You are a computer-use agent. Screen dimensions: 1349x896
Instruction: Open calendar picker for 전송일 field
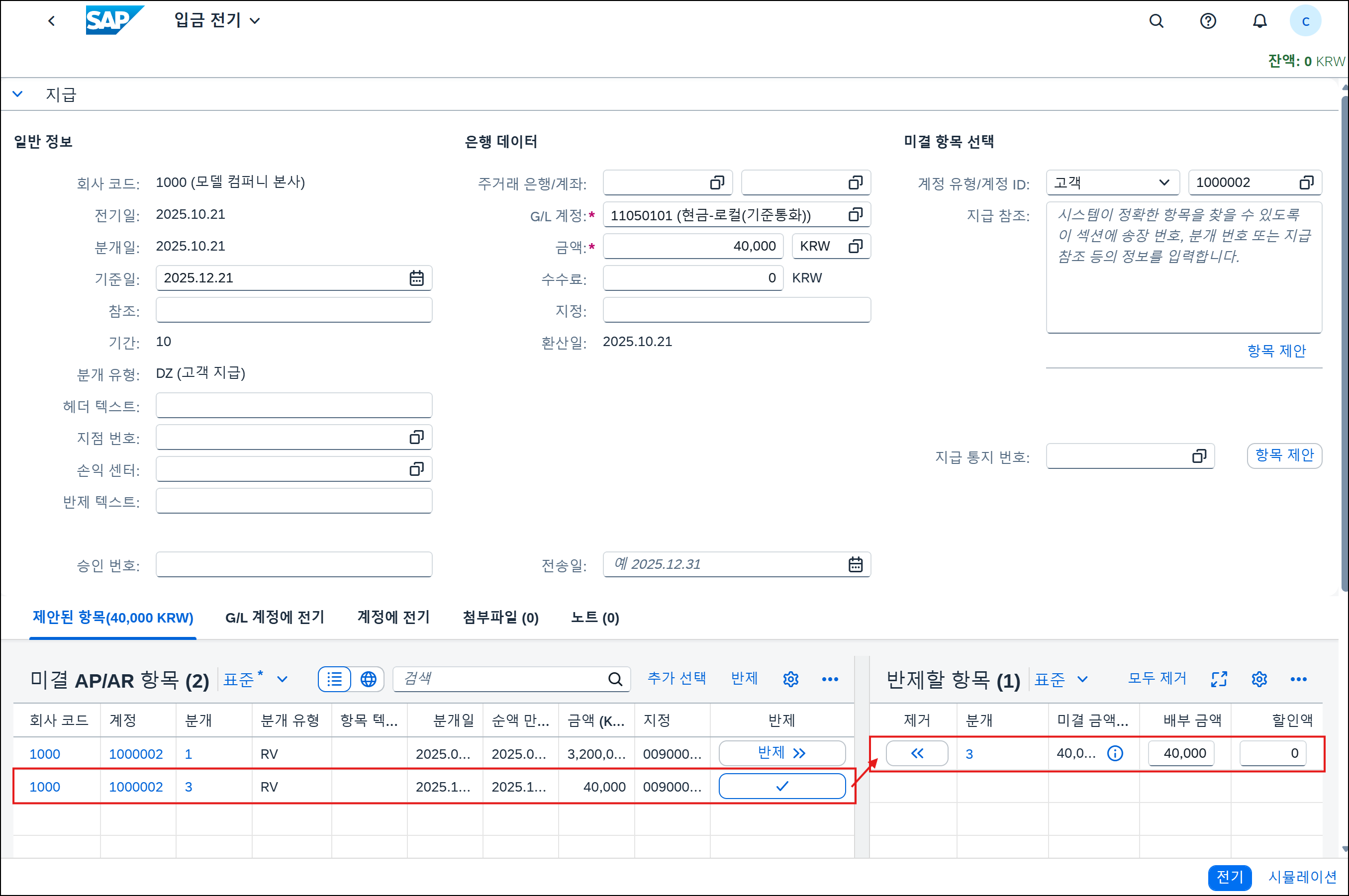[x=855, y=564]
